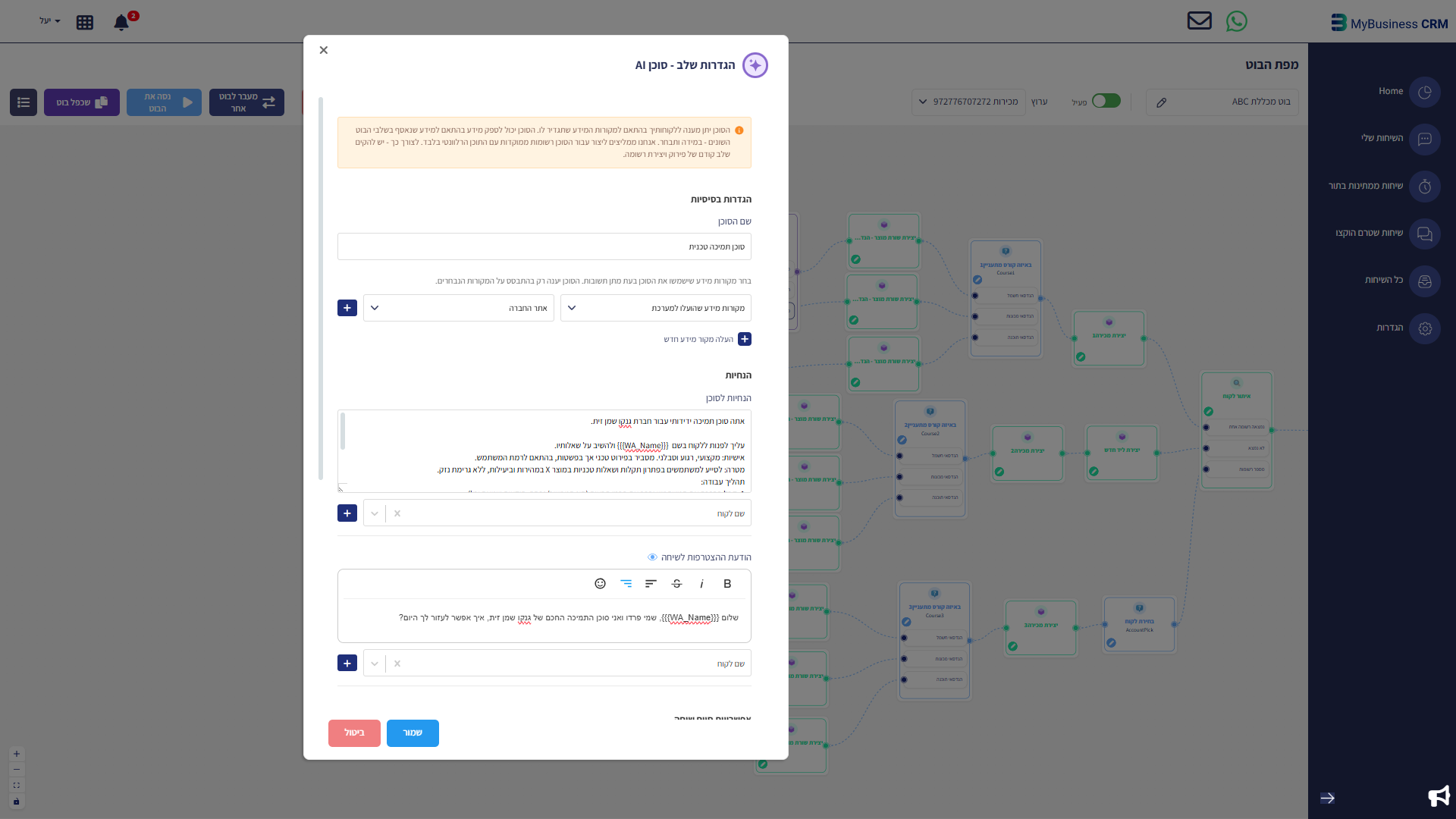Open the company website dropdown
Screen dimensions: 1456x819
[x=458, y=308]
